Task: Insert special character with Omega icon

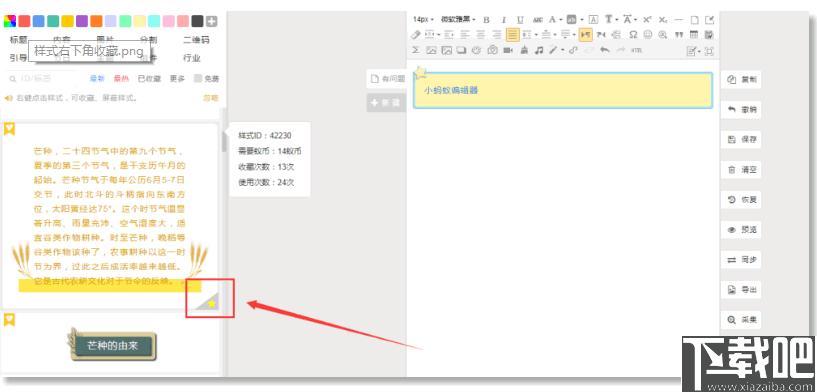Action: 633,35
